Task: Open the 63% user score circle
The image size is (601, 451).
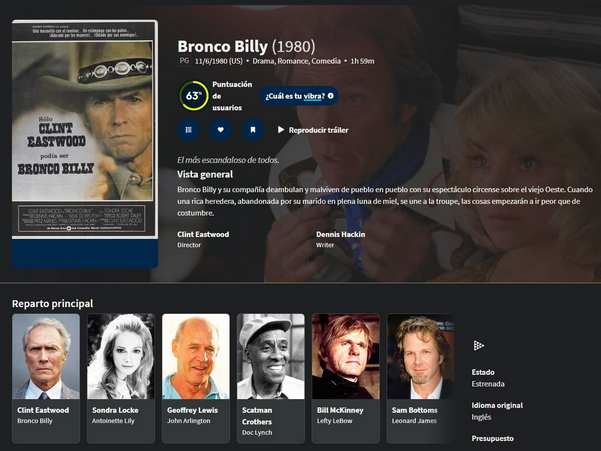Action: click(x=193, y=96)
